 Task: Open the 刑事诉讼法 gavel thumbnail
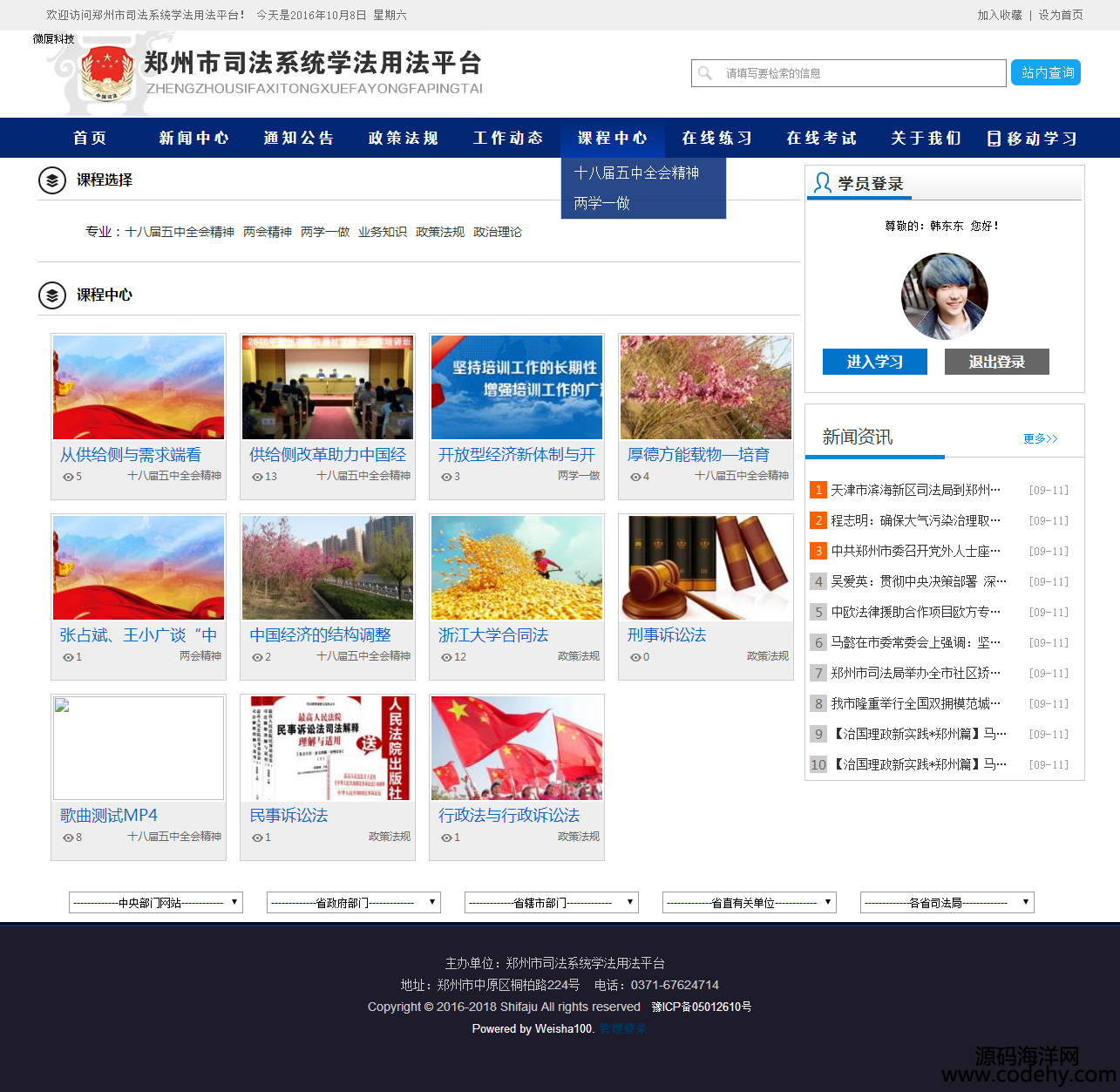pyautogui.click(x=706, y=567)
